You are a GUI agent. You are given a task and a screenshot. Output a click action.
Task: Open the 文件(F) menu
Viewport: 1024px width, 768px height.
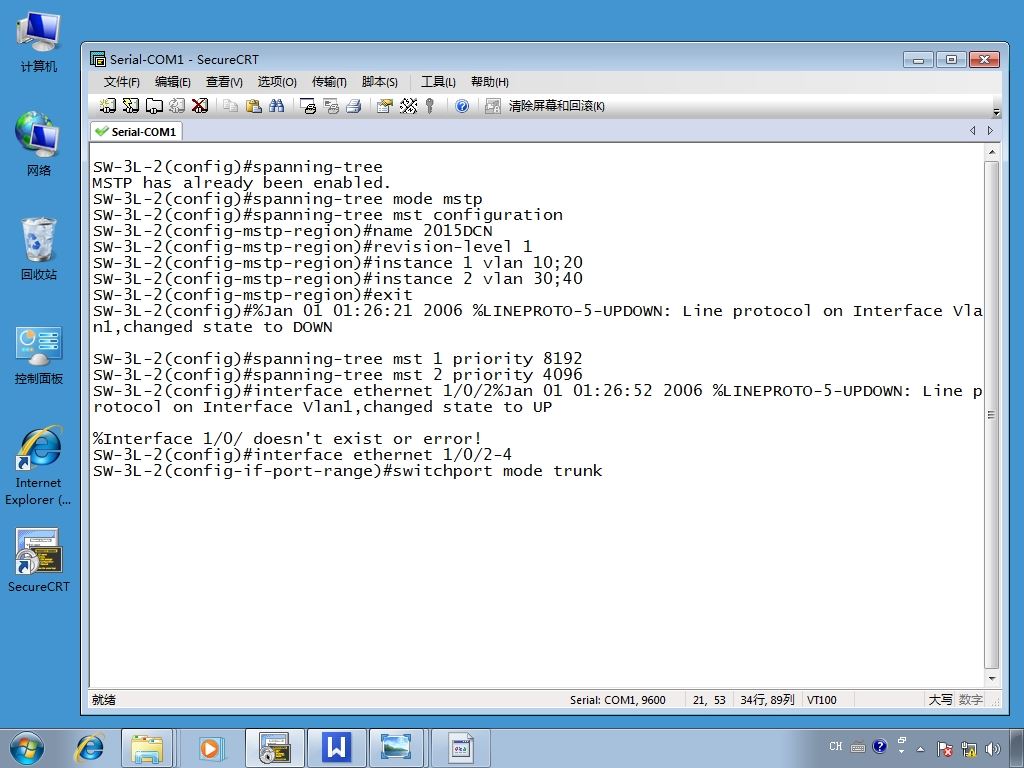121,82
